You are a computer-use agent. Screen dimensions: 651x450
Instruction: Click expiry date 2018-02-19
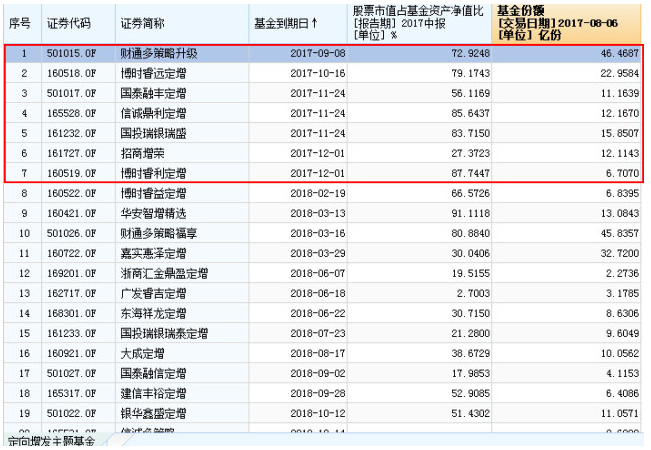(x=318, y=193)
